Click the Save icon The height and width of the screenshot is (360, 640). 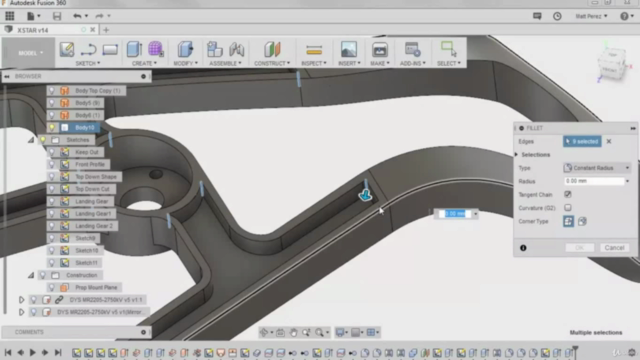coord(57,16)
